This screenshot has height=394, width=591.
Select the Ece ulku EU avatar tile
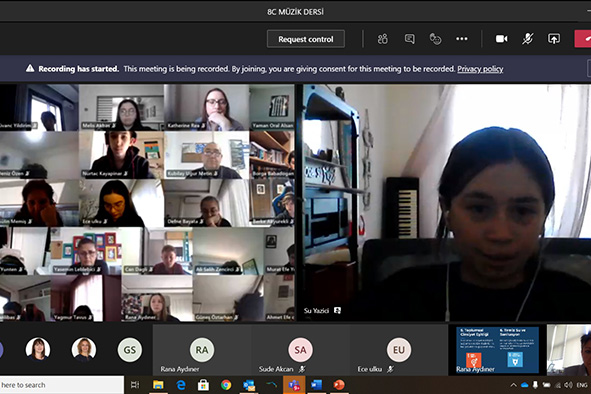click(399, 350)
